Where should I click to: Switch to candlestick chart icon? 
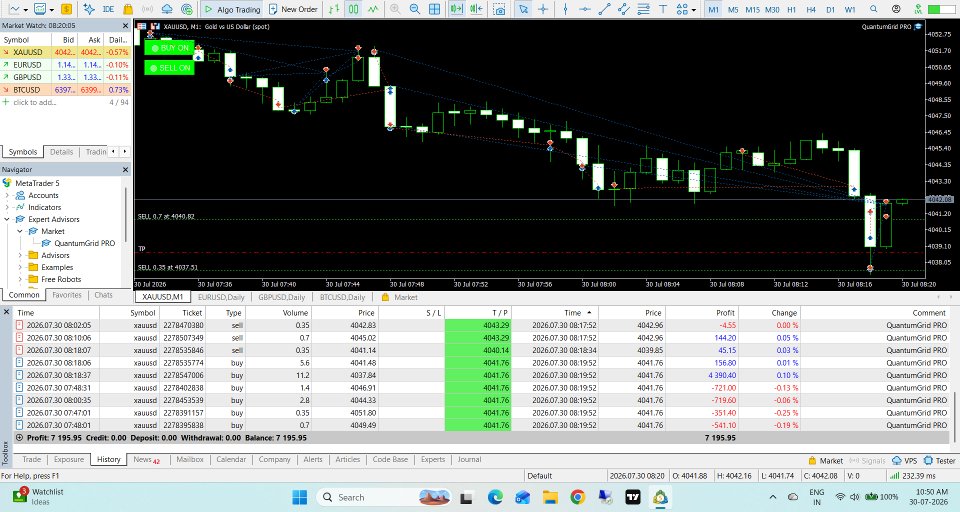click(x=353, y=9)
